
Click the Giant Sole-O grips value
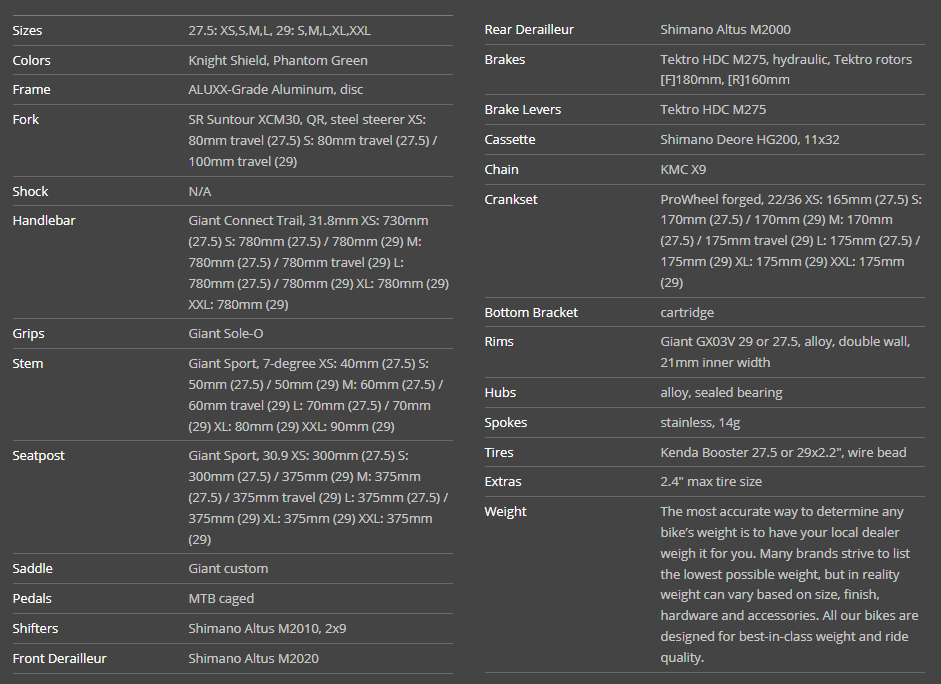[x=226, y=334]
